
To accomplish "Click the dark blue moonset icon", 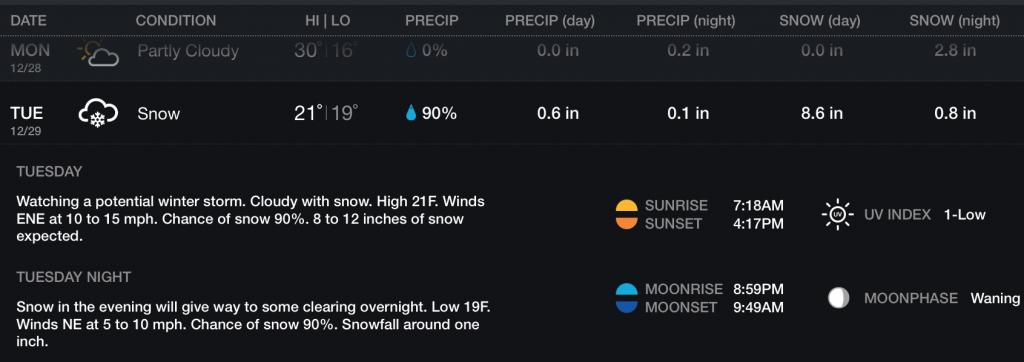I will tap(626, 307).
